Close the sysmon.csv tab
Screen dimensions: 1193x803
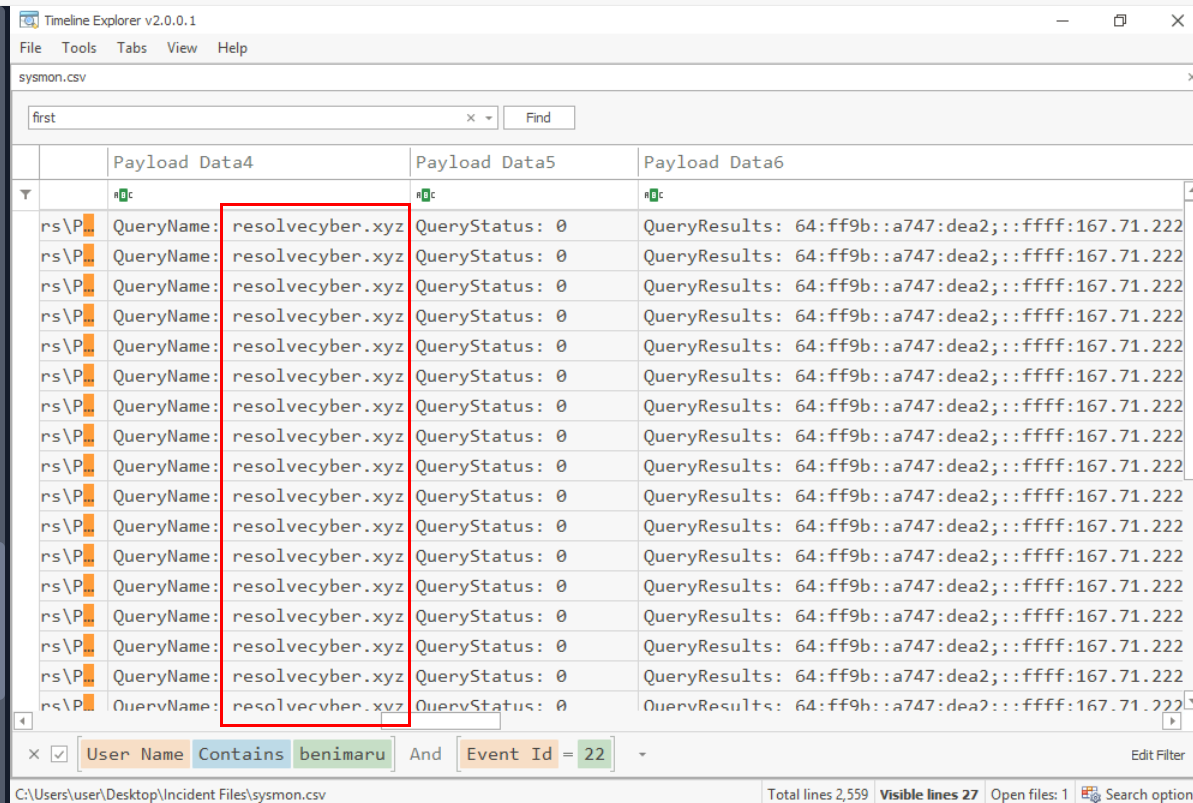[1189, 77]
